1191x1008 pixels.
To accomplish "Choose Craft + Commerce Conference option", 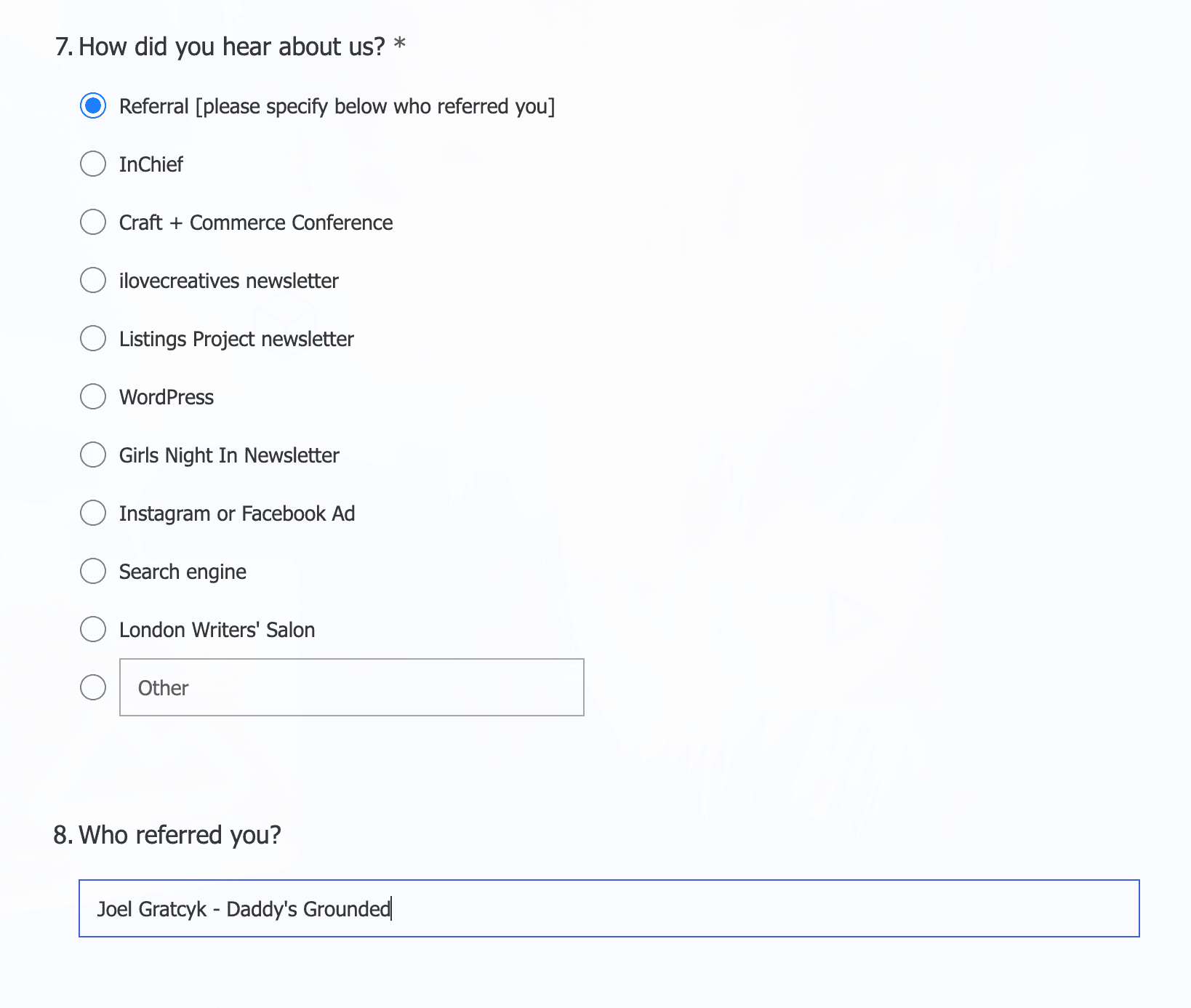I will (93, 223).
